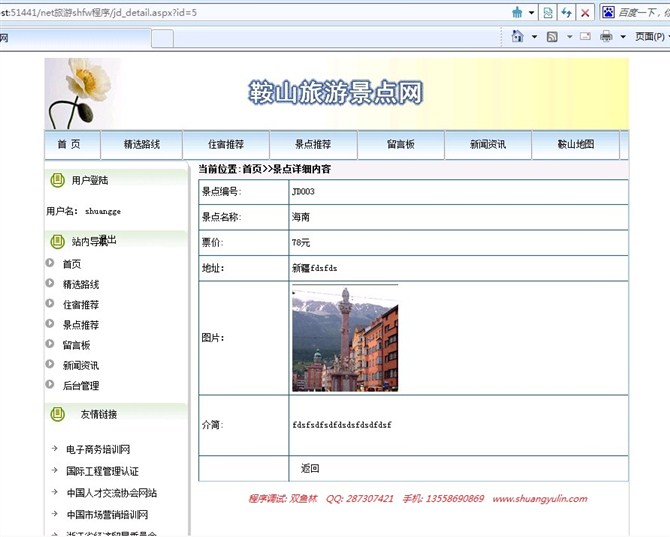Open the 中国人才交流协会网站 friendly link
Screen dimensions: 670x537
coord(112,493)
